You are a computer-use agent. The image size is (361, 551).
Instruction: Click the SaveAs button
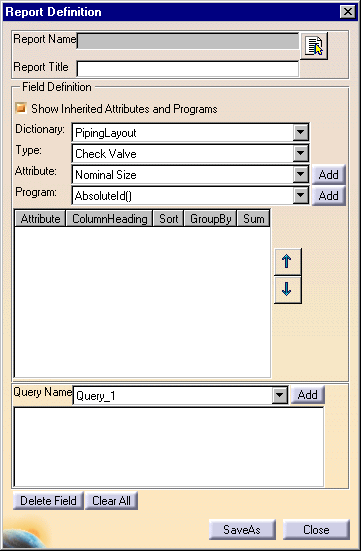(242, 530)
